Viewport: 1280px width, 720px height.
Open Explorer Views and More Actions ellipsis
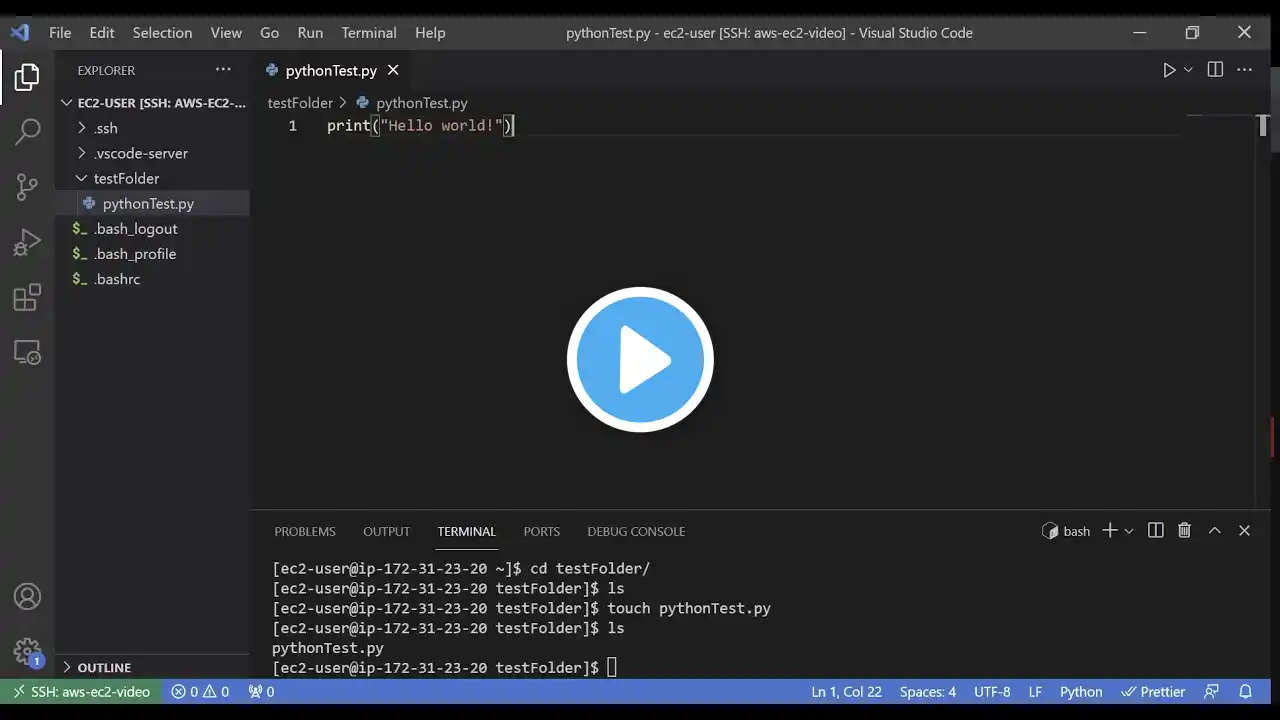tap(222, 70)
